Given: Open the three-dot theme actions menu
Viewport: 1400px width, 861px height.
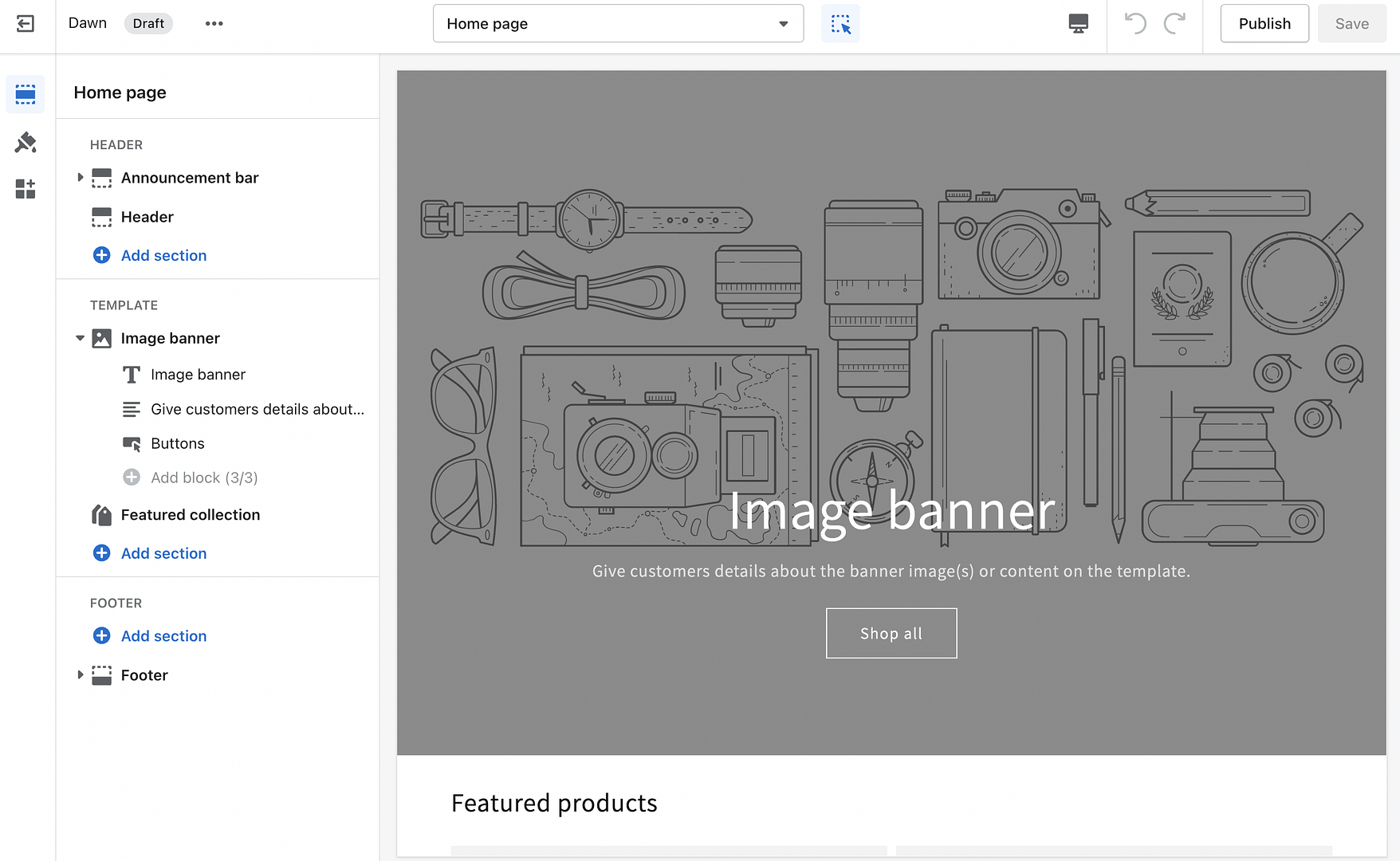Looking at the screenshot, I should (x=214, y=24).
